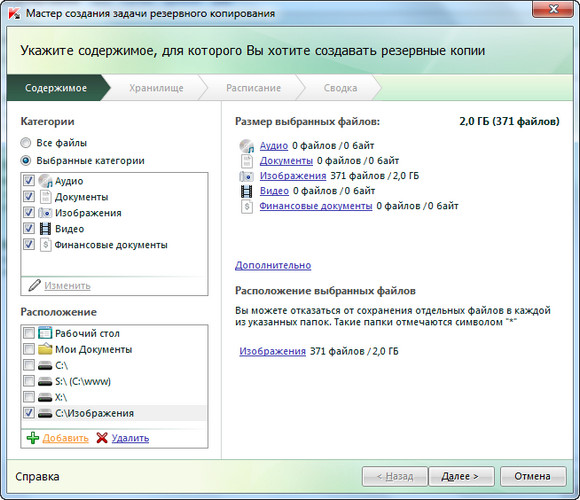Click the Audio disc icon in size summary
580x500 pixels.
point(247,146)
